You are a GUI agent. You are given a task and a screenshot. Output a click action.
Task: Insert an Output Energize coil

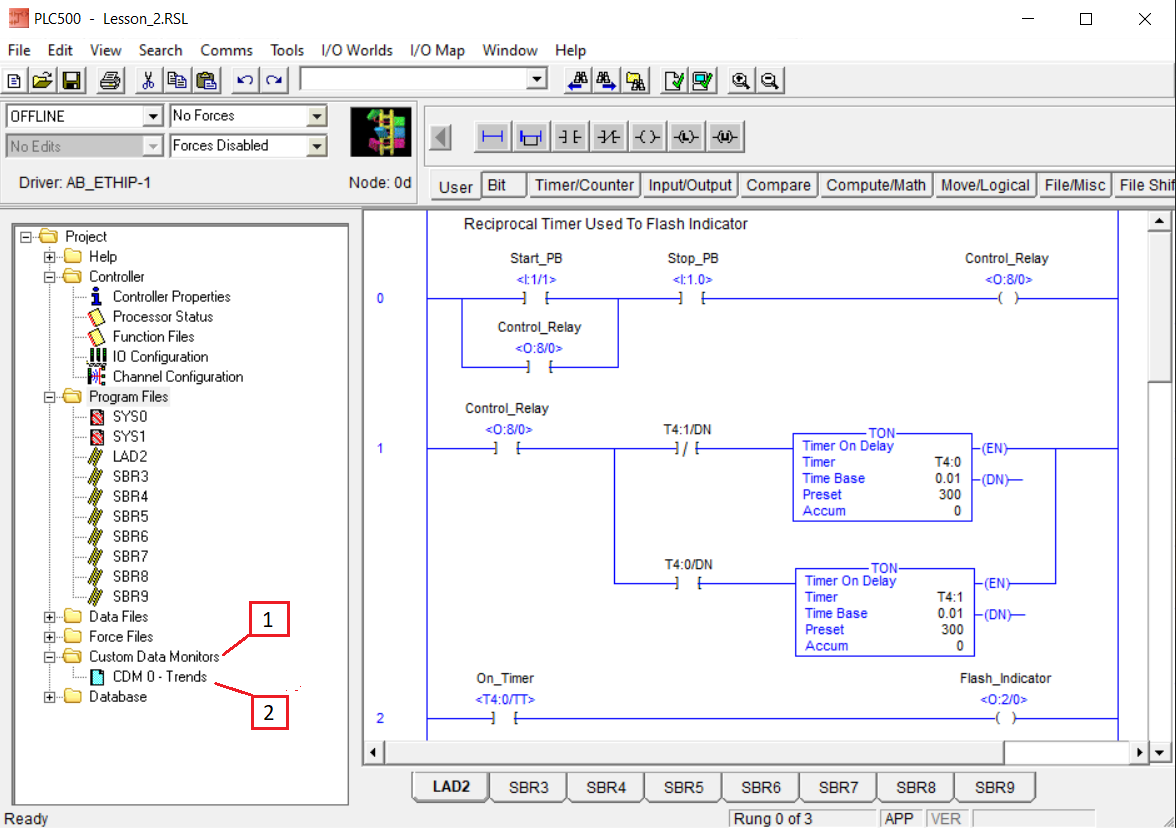[647, 136]
